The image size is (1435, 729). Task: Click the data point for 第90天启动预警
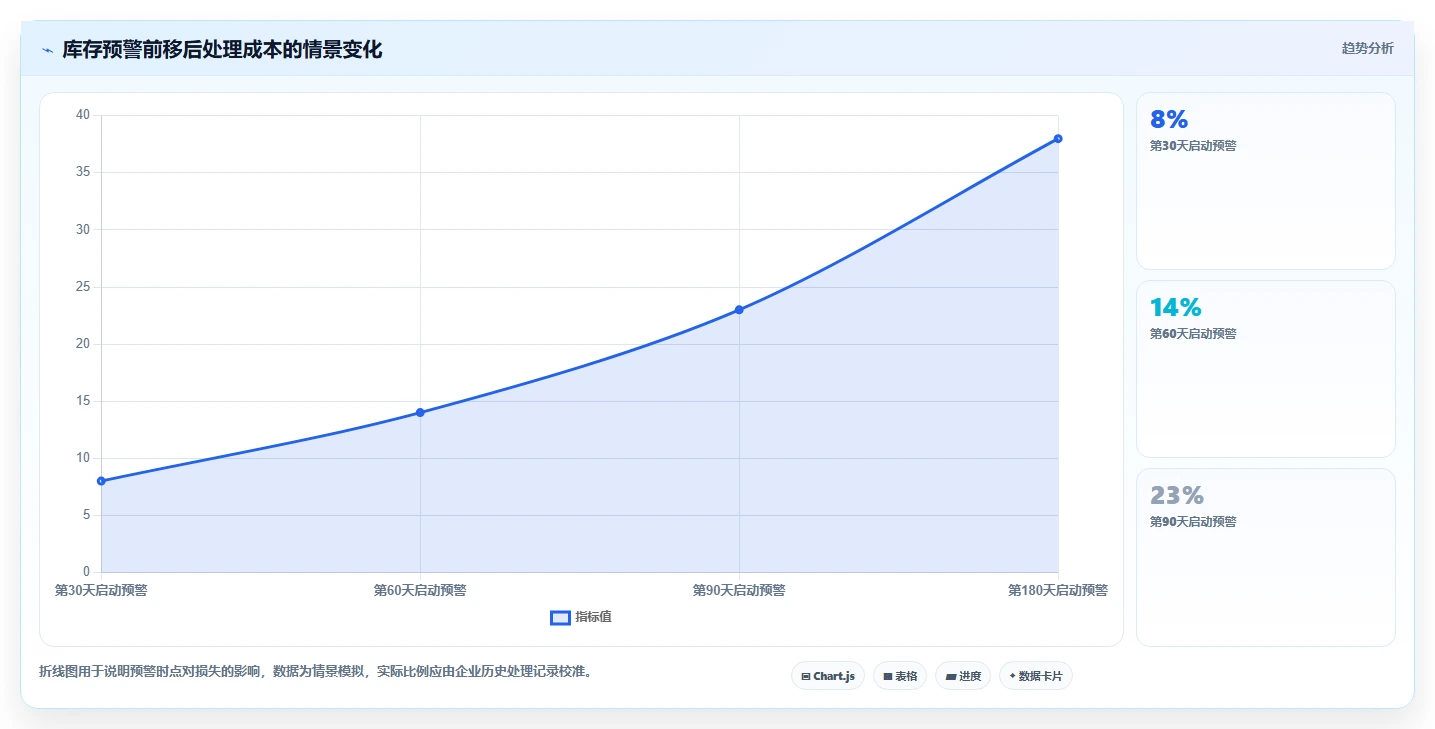739,310
